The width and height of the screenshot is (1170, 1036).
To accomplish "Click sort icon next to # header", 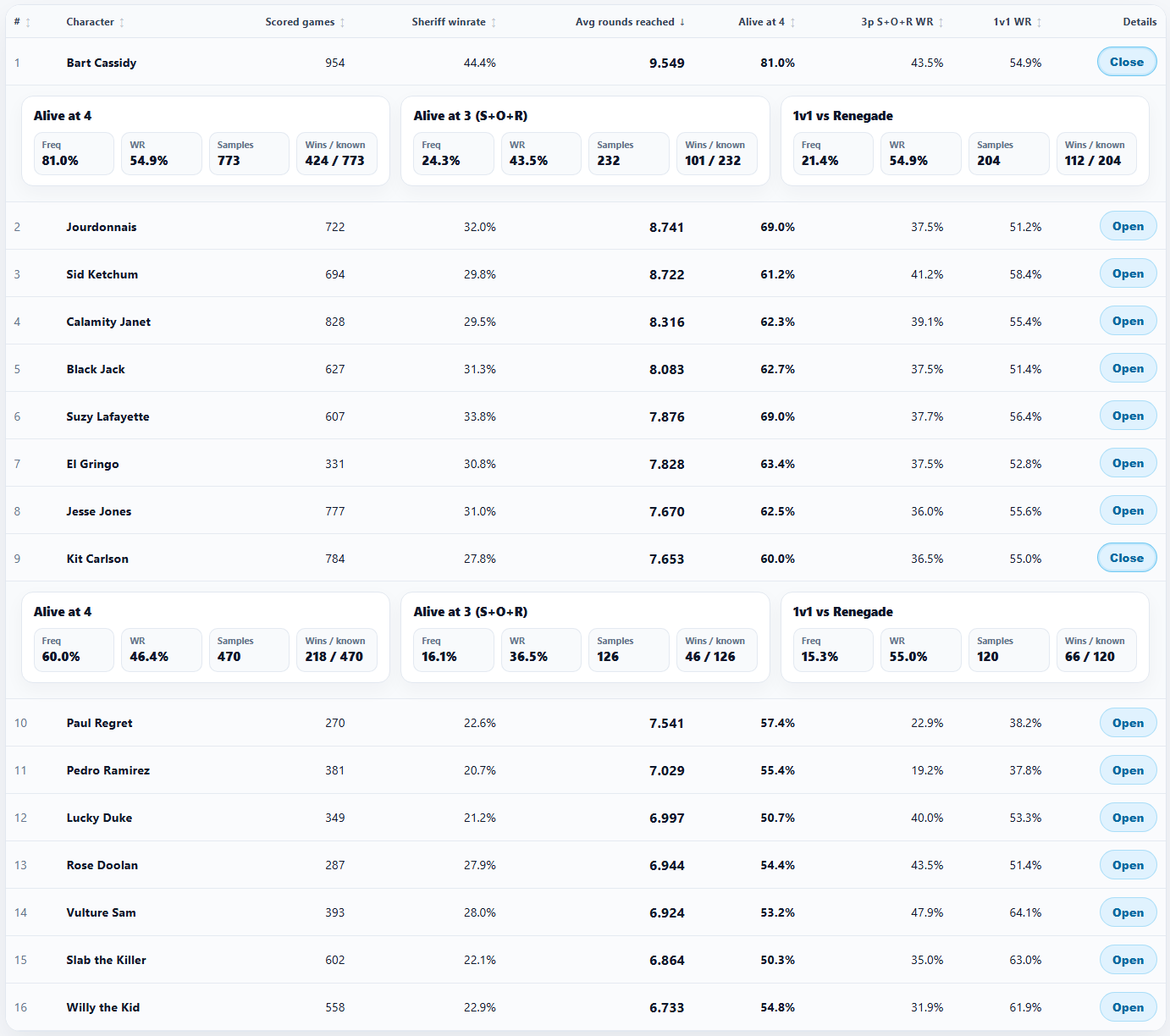I will point(28,23).
